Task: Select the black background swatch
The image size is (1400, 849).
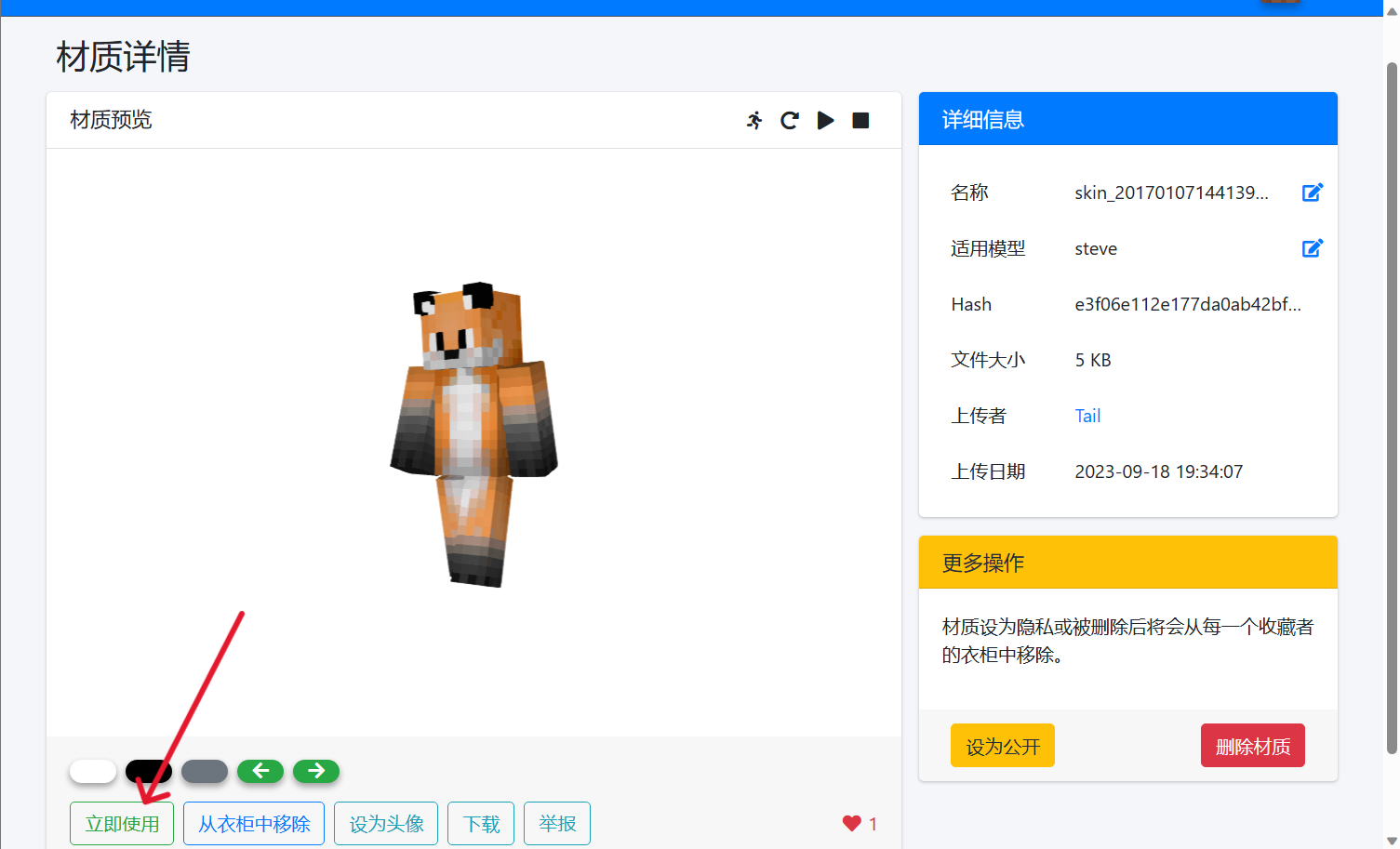Action: (x=149, y=771)
